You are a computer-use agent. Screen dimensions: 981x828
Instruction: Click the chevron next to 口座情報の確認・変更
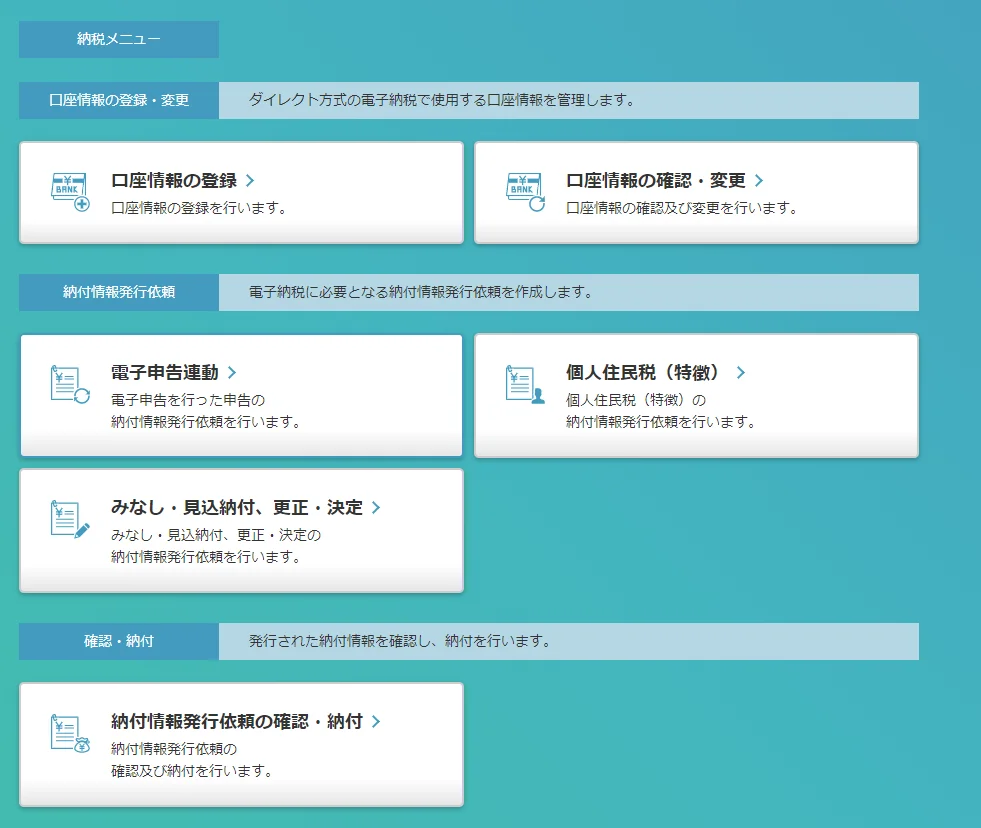pos(759,180)
